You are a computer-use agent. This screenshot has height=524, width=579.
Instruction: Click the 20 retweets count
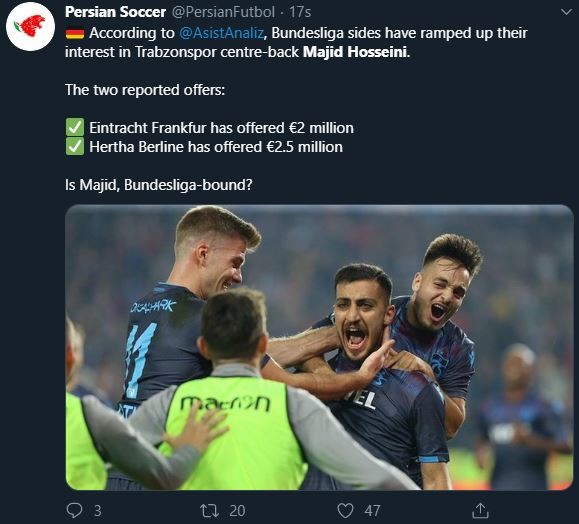(237, 511)
